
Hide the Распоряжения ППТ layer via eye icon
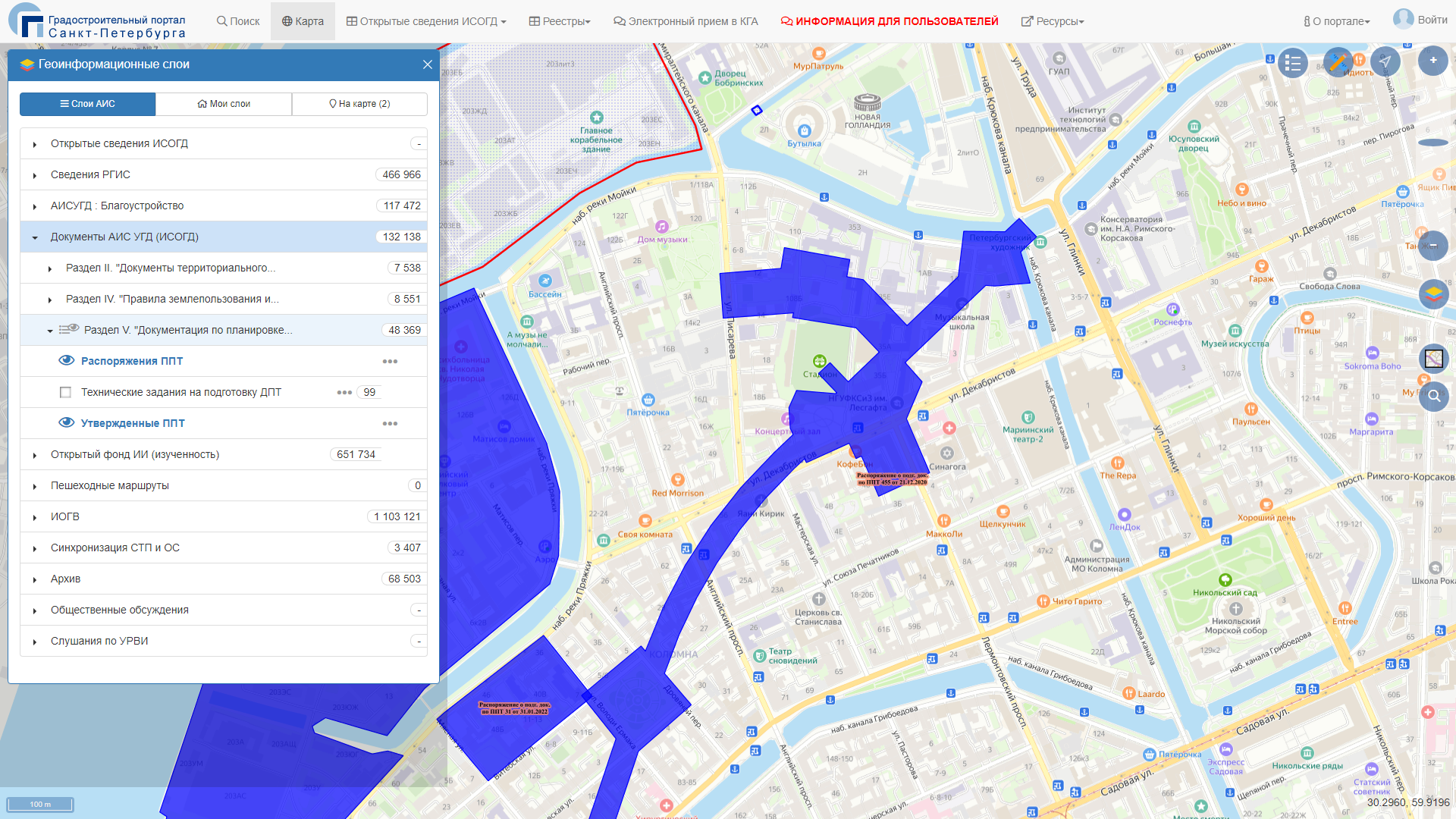click(67, 361)
